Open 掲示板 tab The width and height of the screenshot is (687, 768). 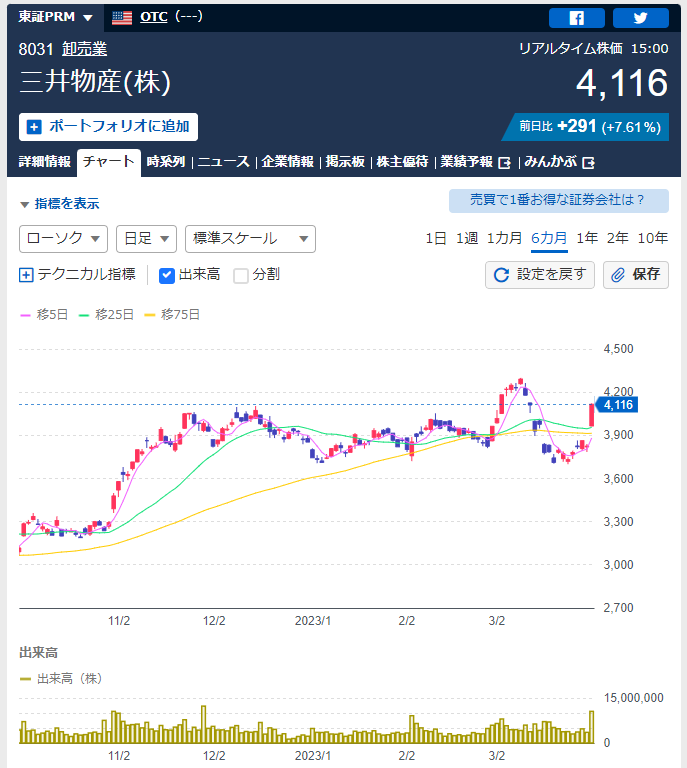345,162
